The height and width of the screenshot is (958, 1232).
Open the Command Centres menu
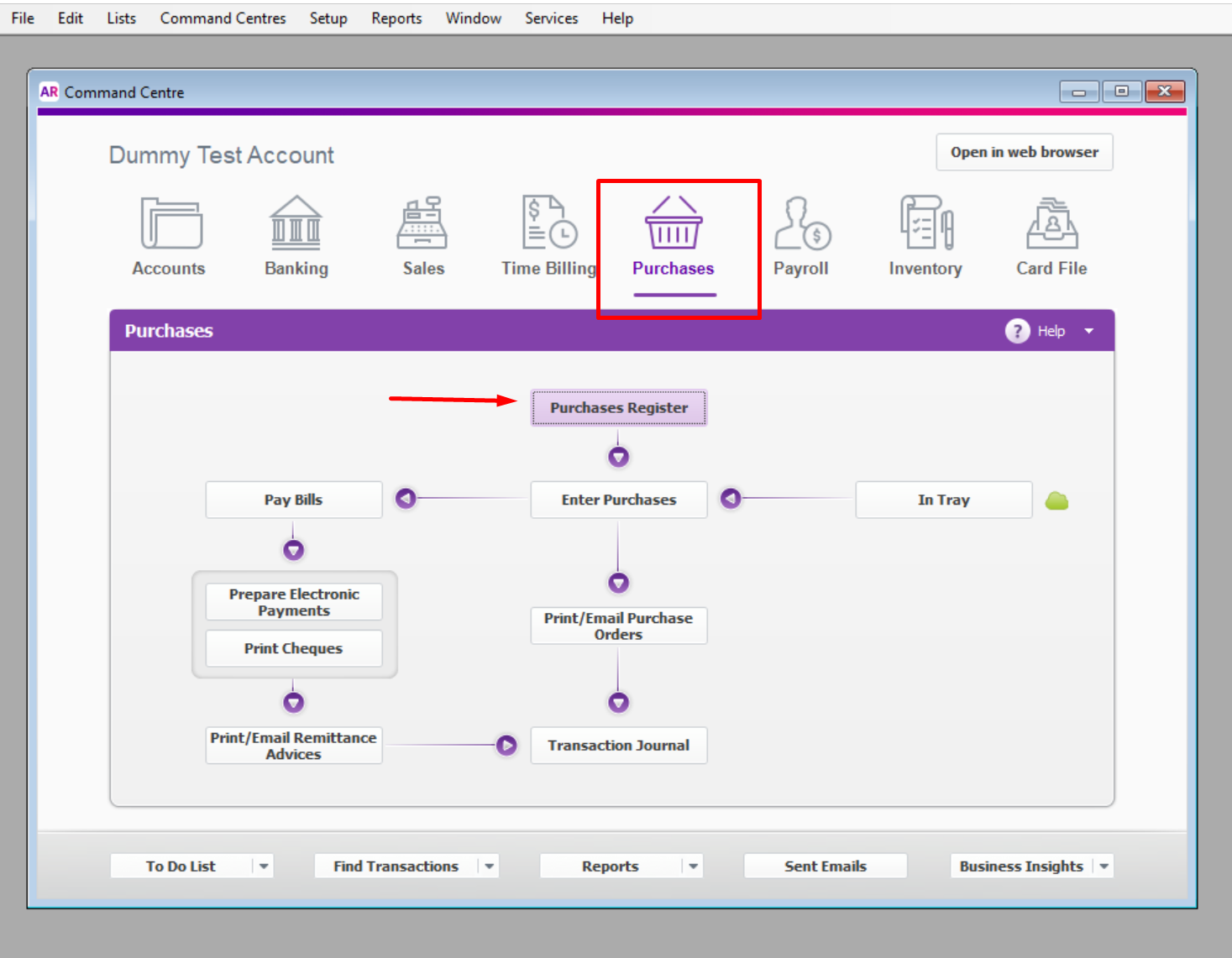(223, 18)
